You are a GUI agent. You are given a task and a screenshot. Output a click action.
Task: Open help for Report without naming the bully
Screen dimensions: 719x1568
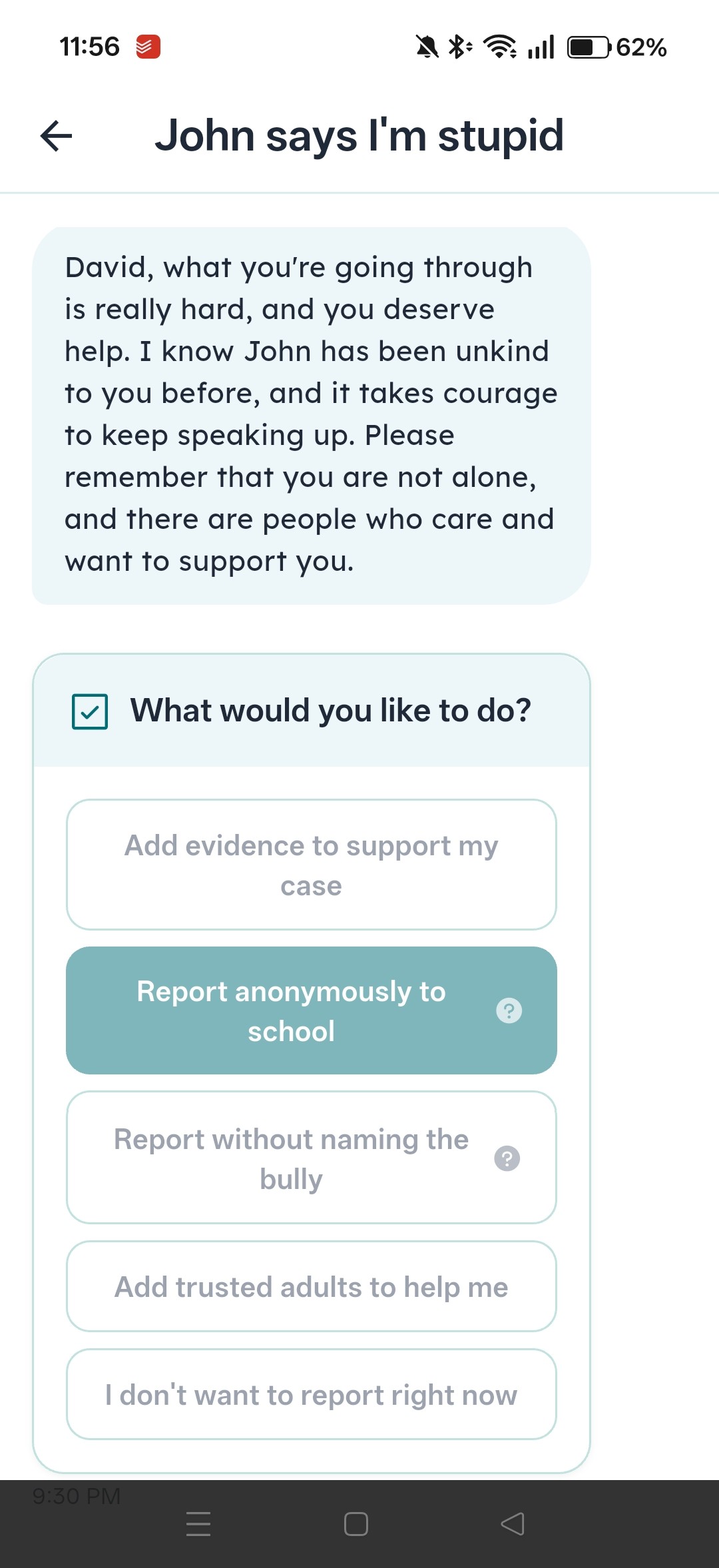[507, 1158]
